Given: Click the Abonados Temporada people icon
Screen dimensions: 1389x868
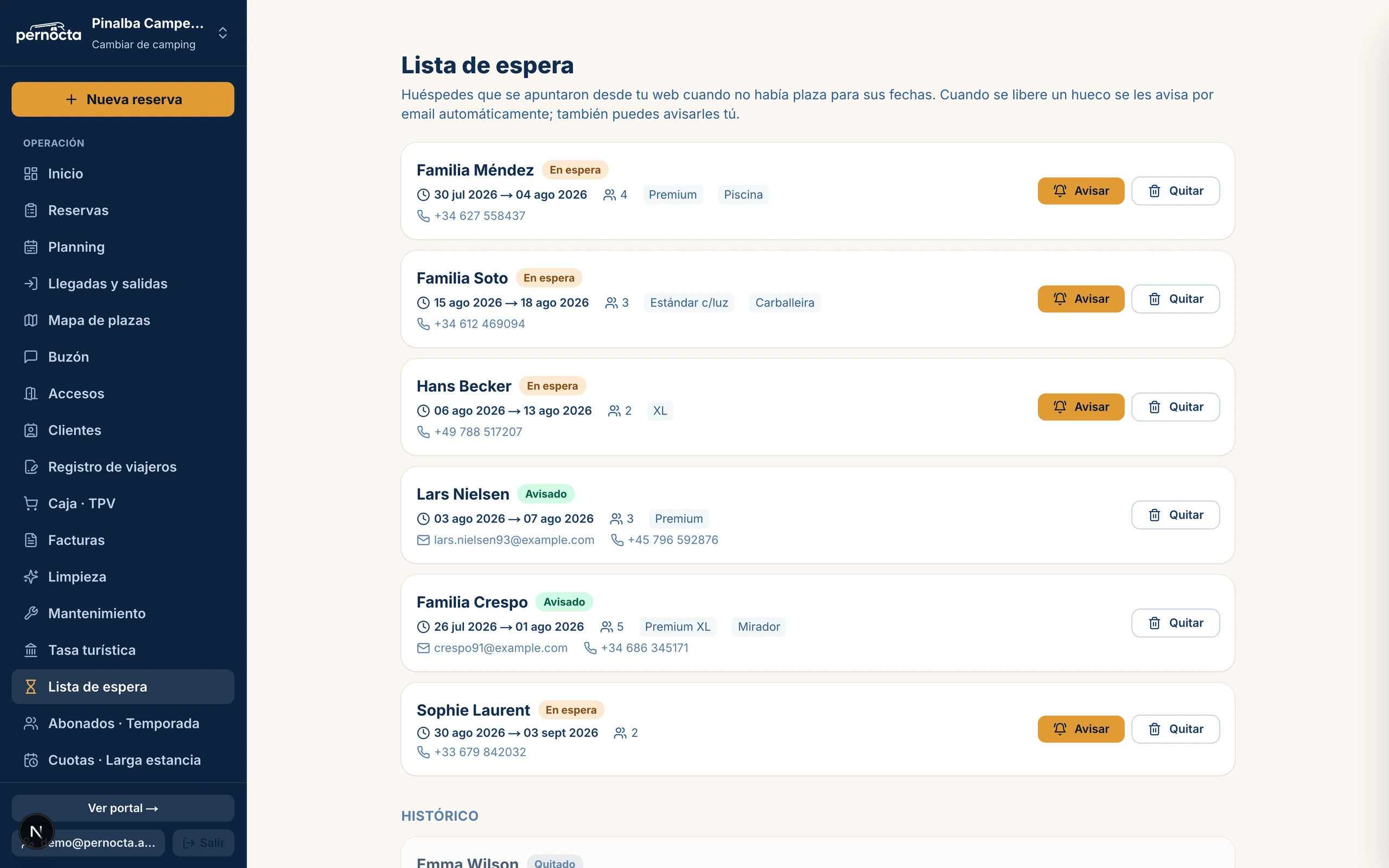Looking at the screenshot, I should [31, 723].
